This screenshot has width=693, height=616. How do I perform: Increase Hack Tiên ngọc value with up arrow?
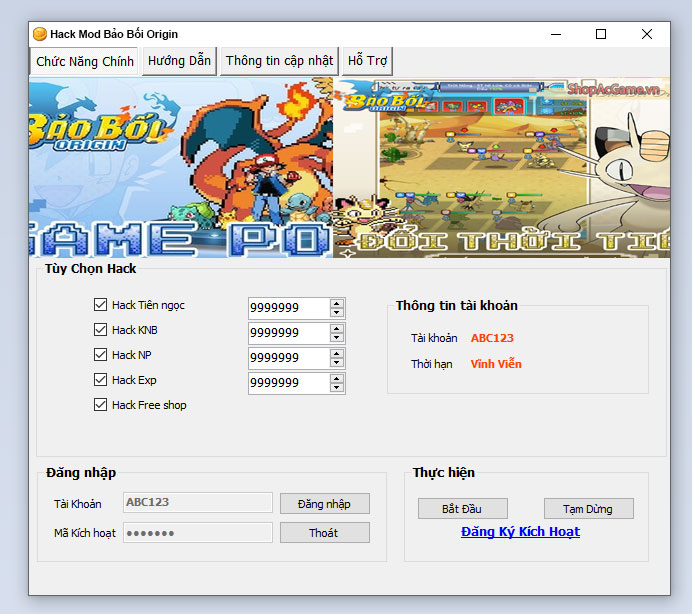(x=337, y=303)
